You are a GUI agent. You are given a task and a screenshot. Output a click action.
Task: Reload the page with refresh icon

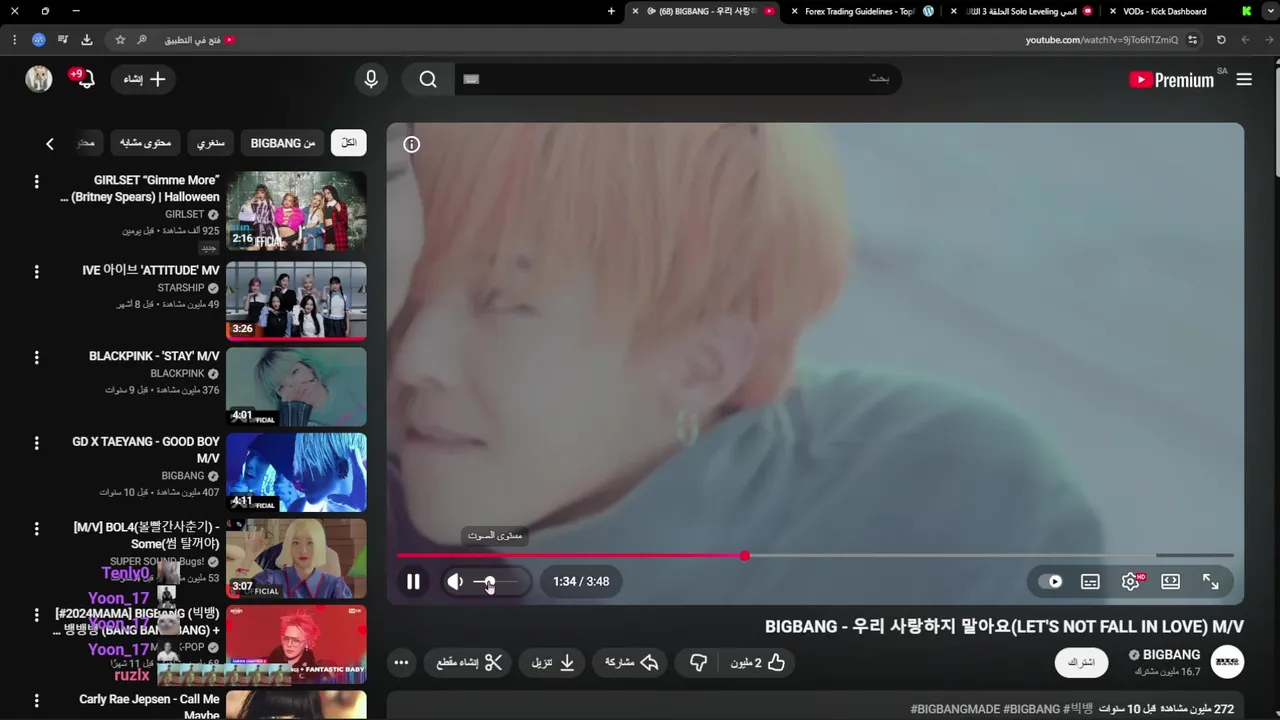[1221, 40]
